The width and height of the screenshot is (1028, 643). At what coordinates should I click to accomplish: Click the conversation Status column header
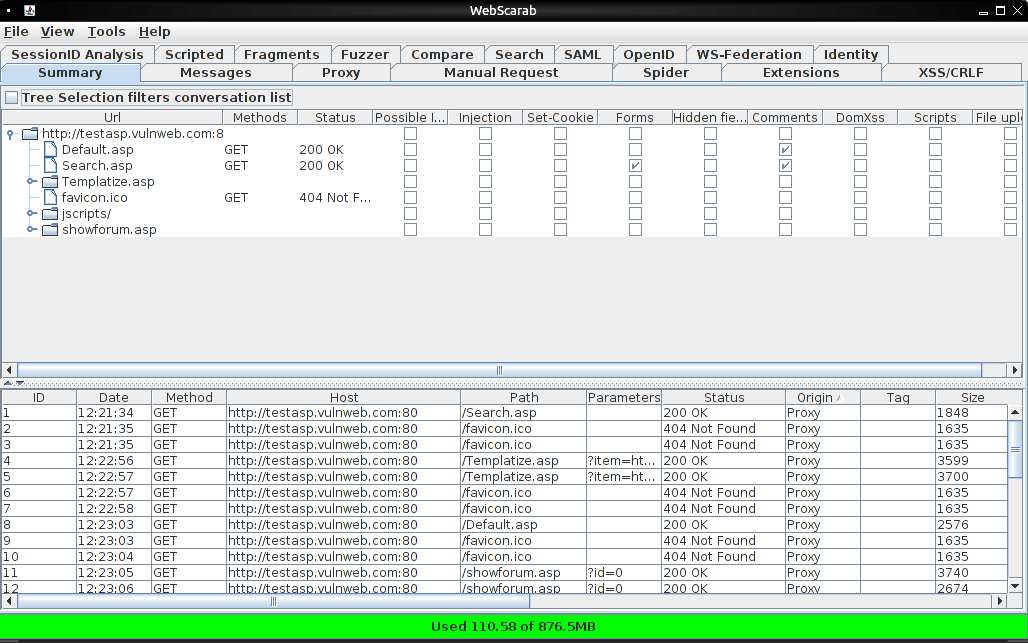[724, 397]
